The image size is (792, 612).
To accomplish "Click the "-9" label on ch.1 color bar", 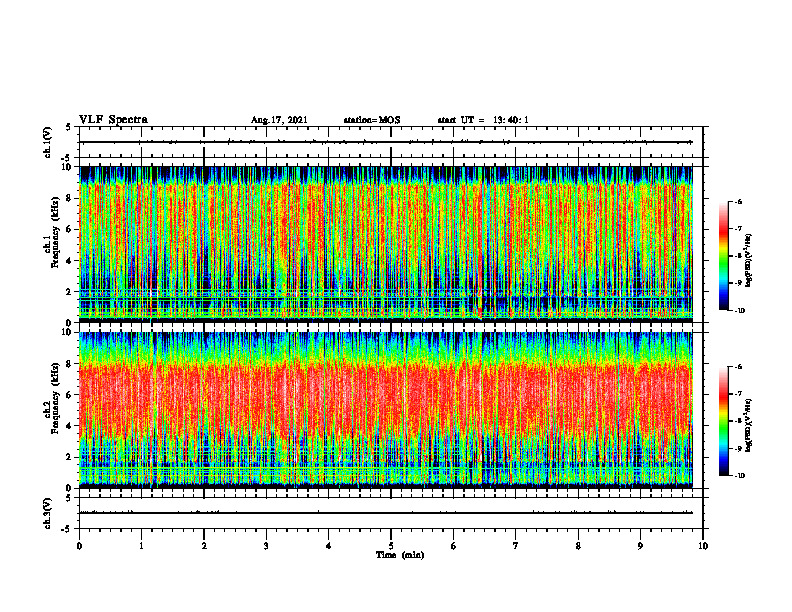I will click(x=738, y=283).
